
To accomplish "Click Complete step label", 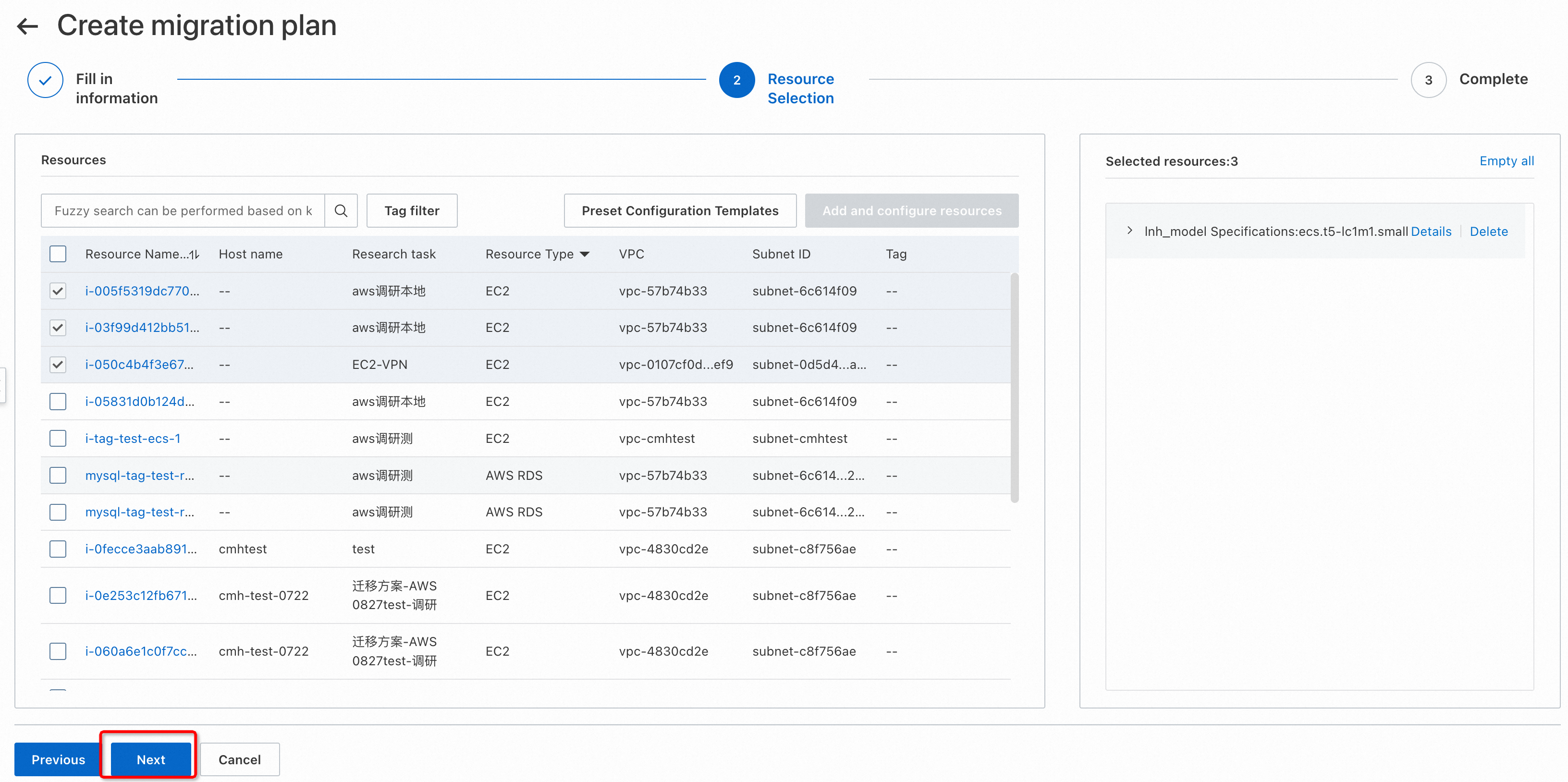I will point(1493,79).
